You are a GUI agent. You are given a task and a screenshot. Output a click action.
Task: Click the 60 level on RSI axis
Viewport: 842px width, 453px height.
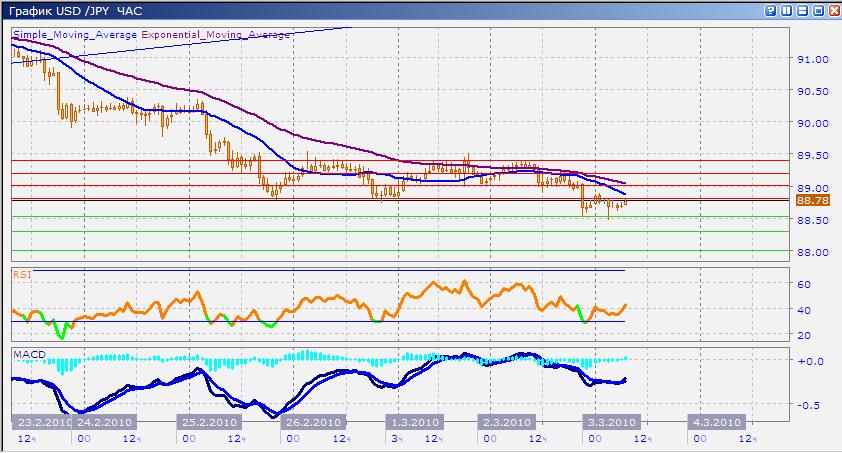[801, 285]
